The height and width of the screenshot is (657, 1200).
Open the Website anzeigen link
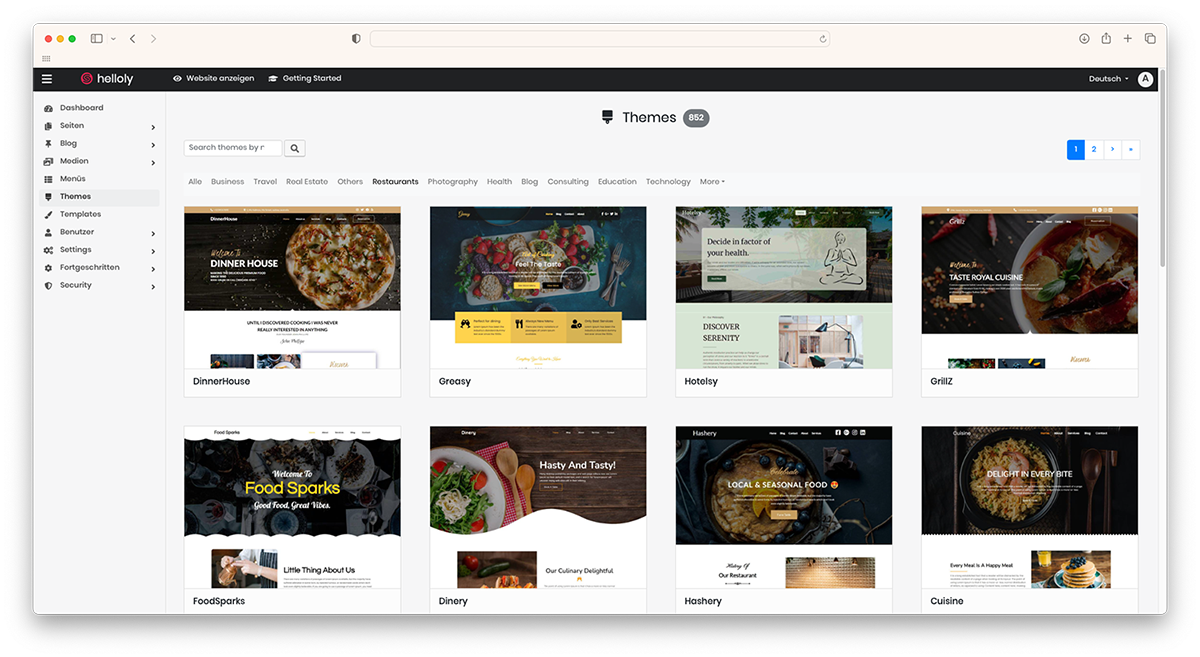click(214, 79)
